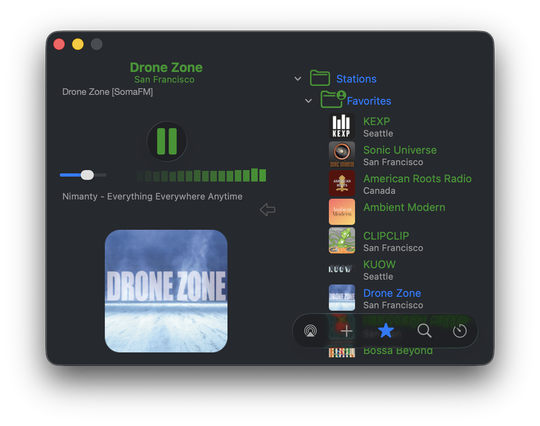540x426 pixels.
Task: Click the CLIPCLIP station logo
Action: point(342,240)
